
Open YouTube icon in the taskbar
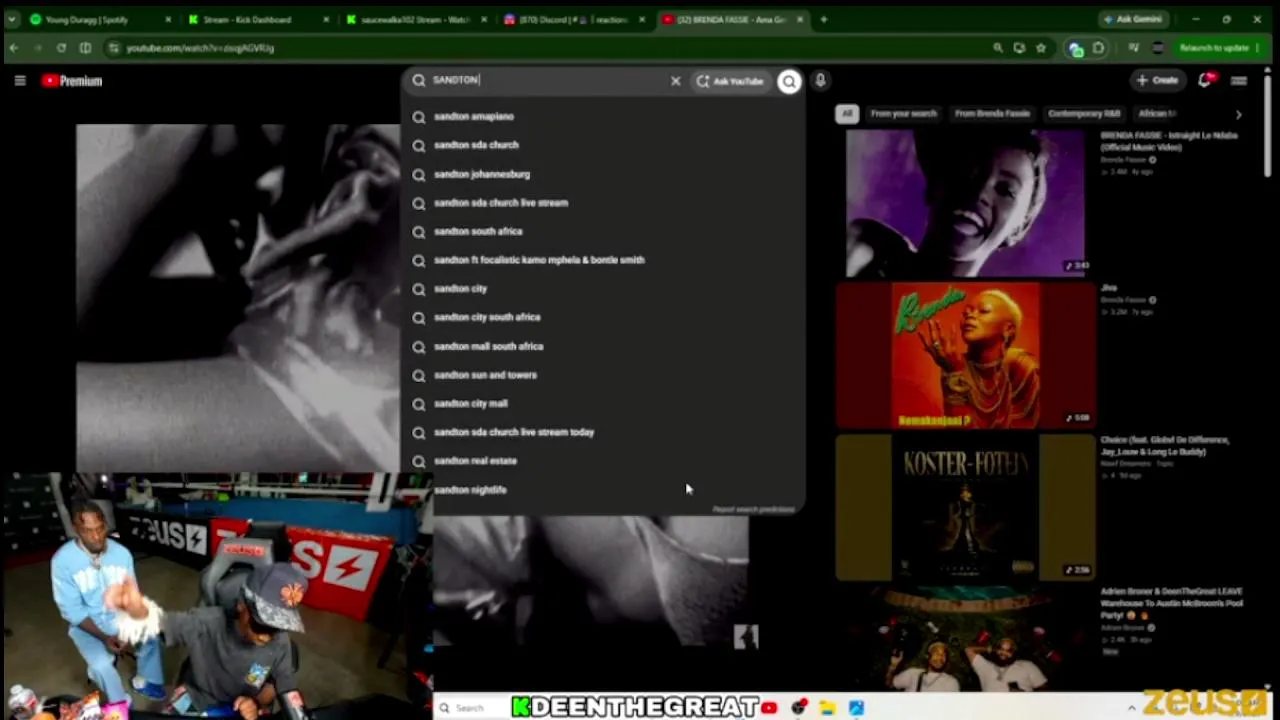tap(769, 708)
